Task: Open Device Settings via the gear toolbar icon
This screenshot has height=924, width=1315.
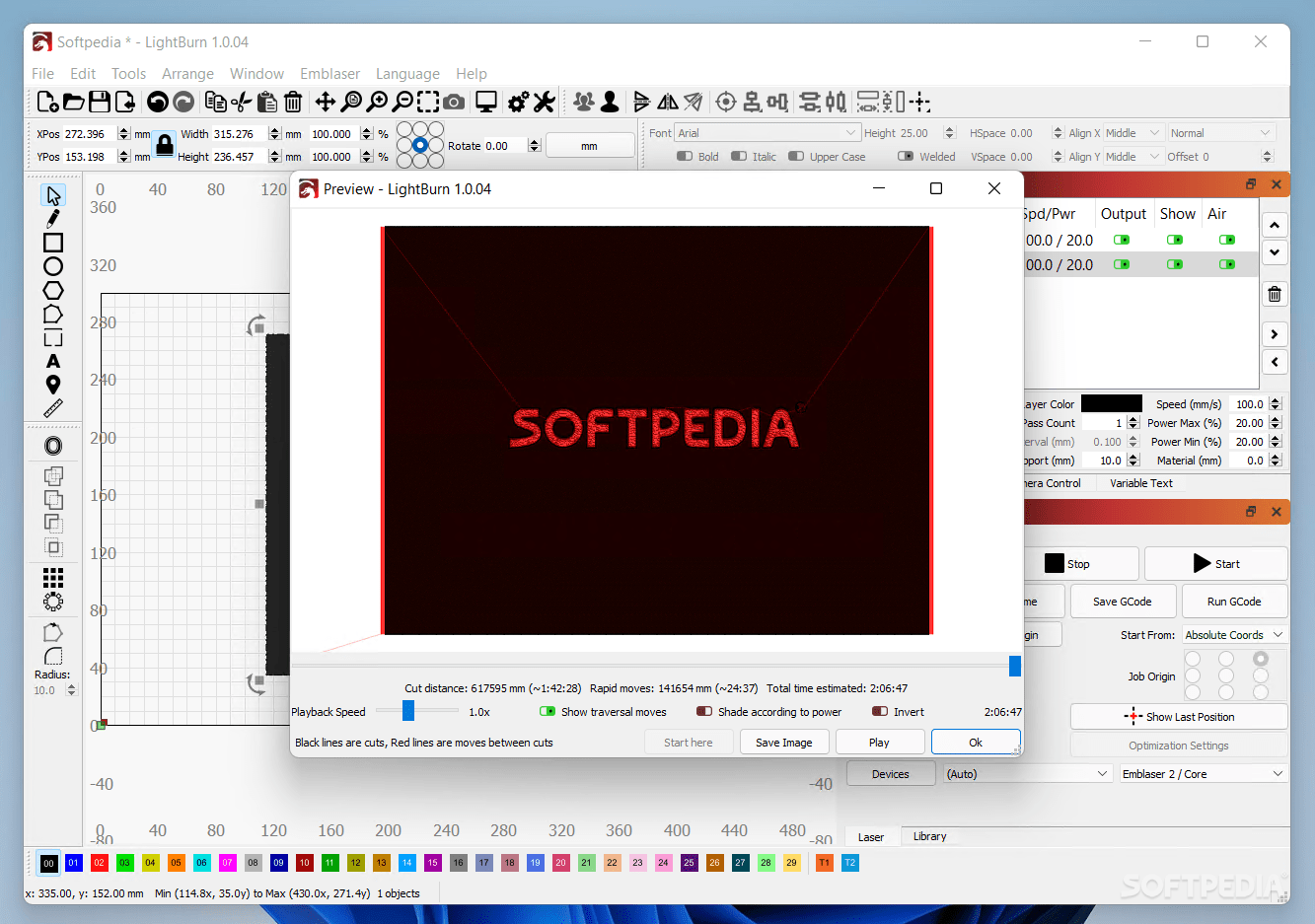Action: pyautogui.click(x=520, y=102)
